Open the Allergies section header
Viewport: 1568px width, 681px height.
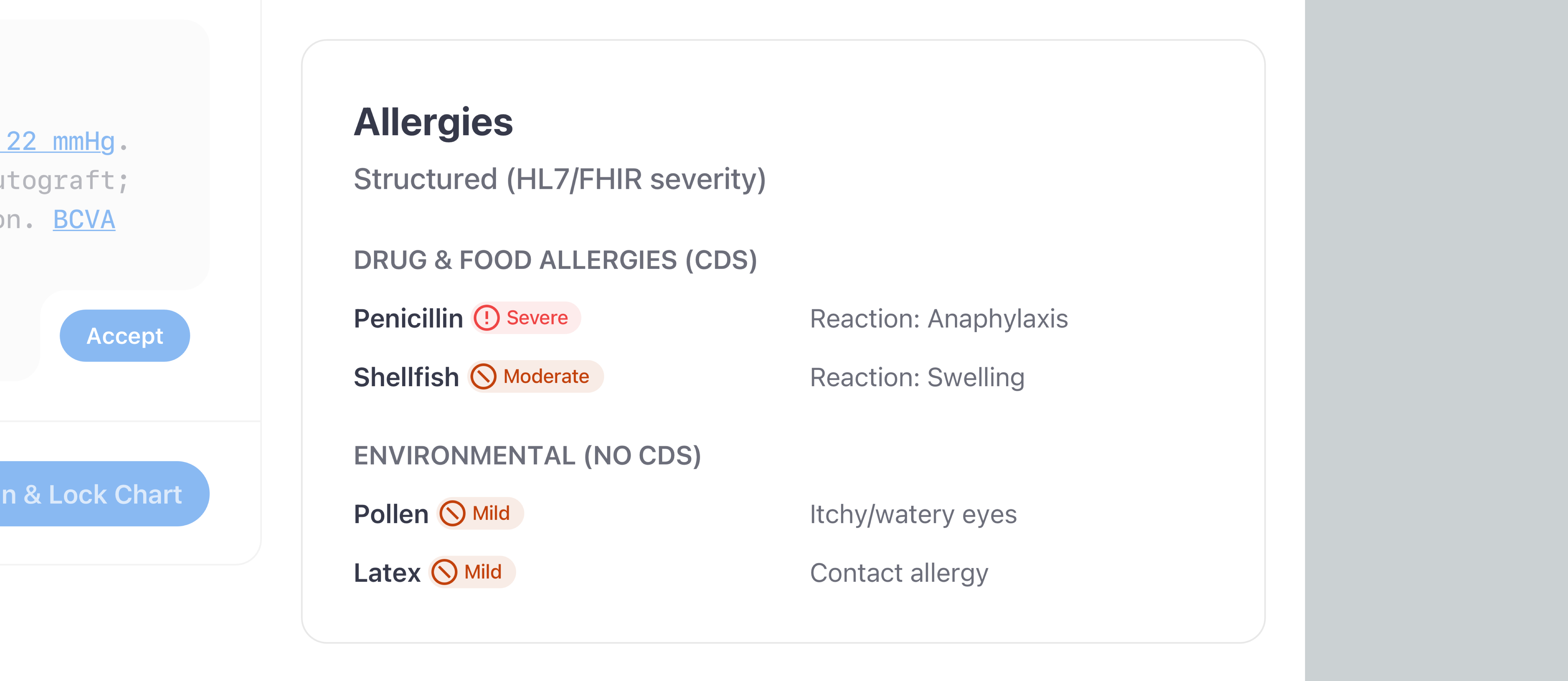[433, 122]
